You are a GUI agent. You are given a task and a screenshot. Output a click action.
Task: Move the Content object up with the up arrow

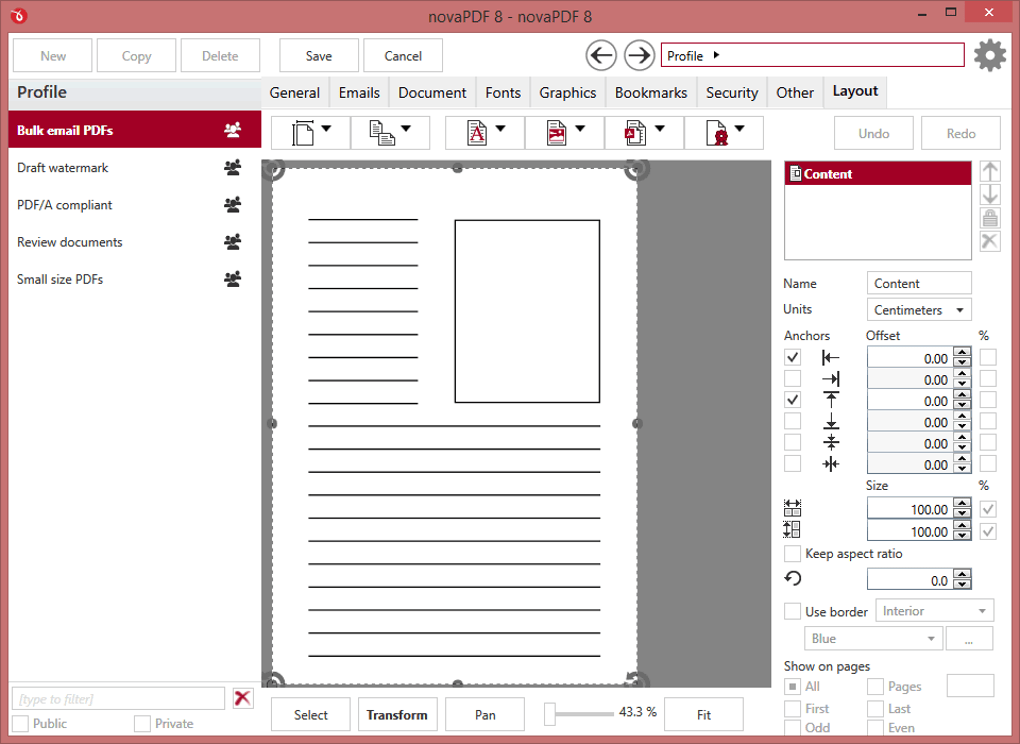click(989, 172)
